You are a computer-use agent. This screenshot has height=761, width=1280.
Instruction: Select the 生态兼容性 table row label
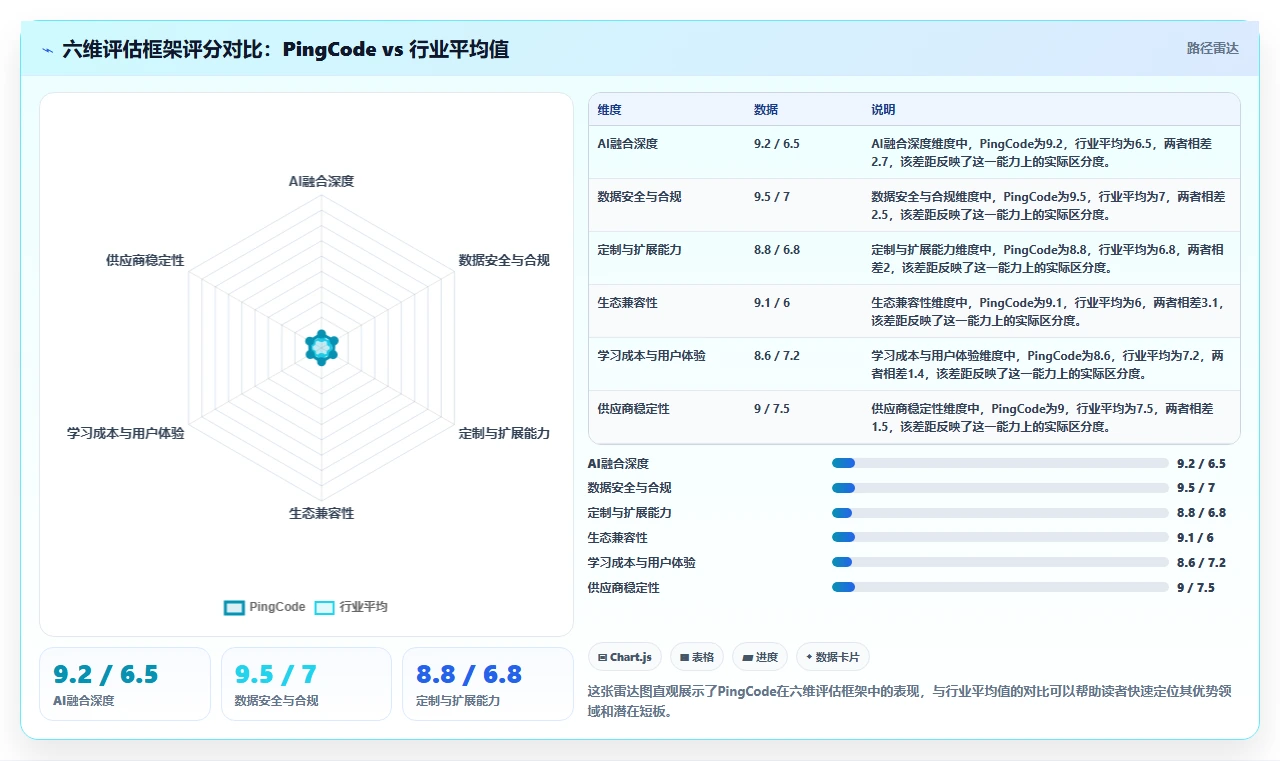(x=627, y=303)
